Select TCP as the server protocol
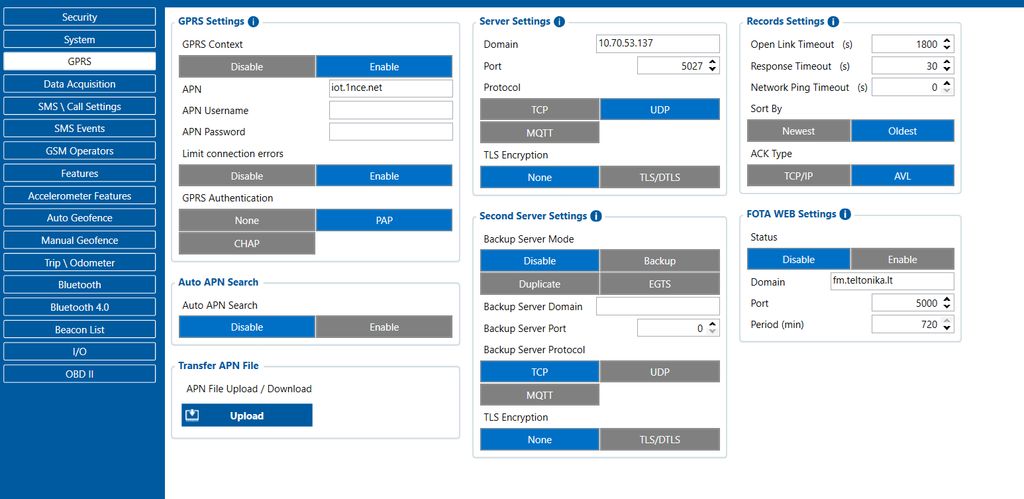 pos(540,110)
